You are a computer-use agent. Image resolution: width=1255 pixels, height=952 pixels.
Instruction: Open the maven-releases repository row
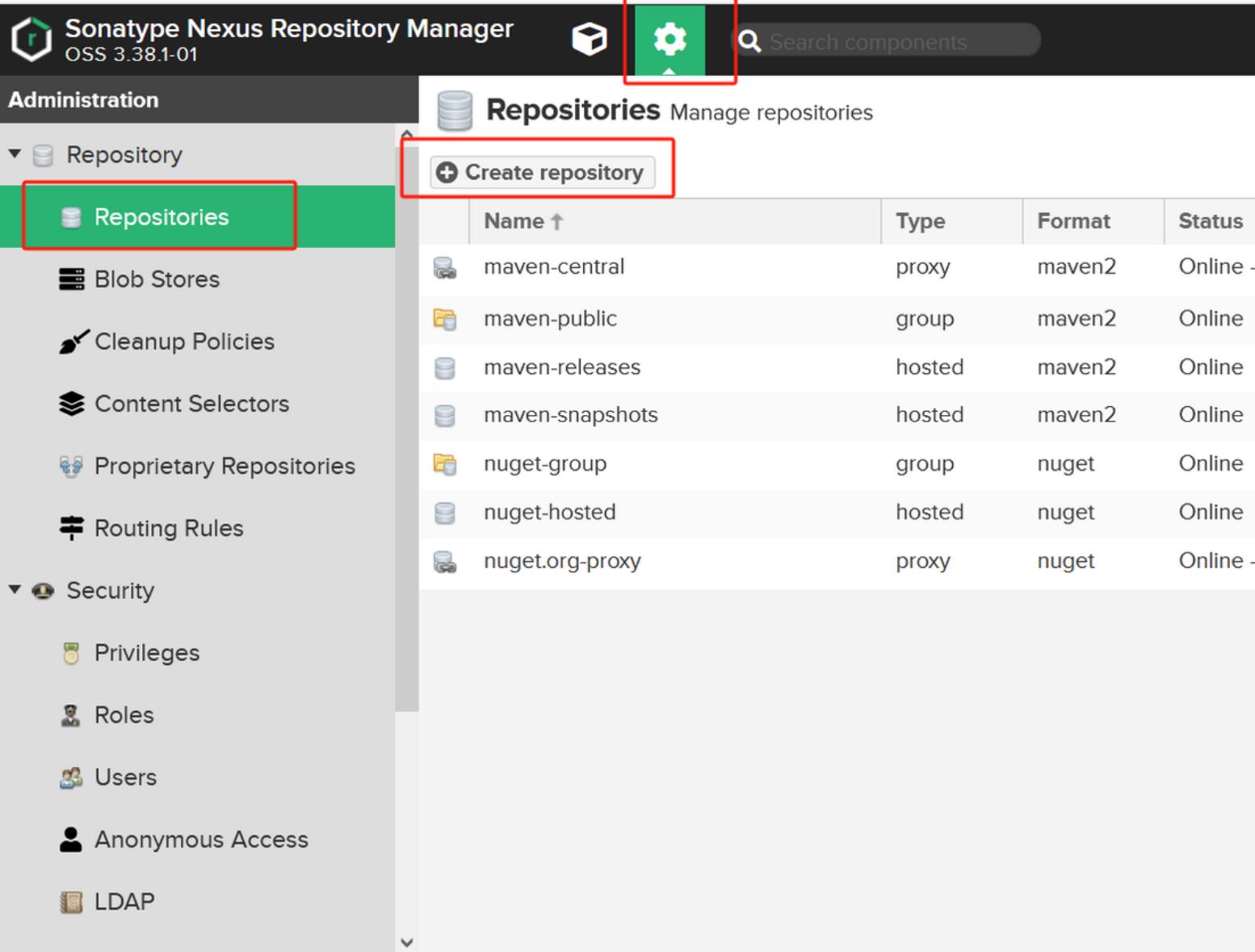pos(837,367)
